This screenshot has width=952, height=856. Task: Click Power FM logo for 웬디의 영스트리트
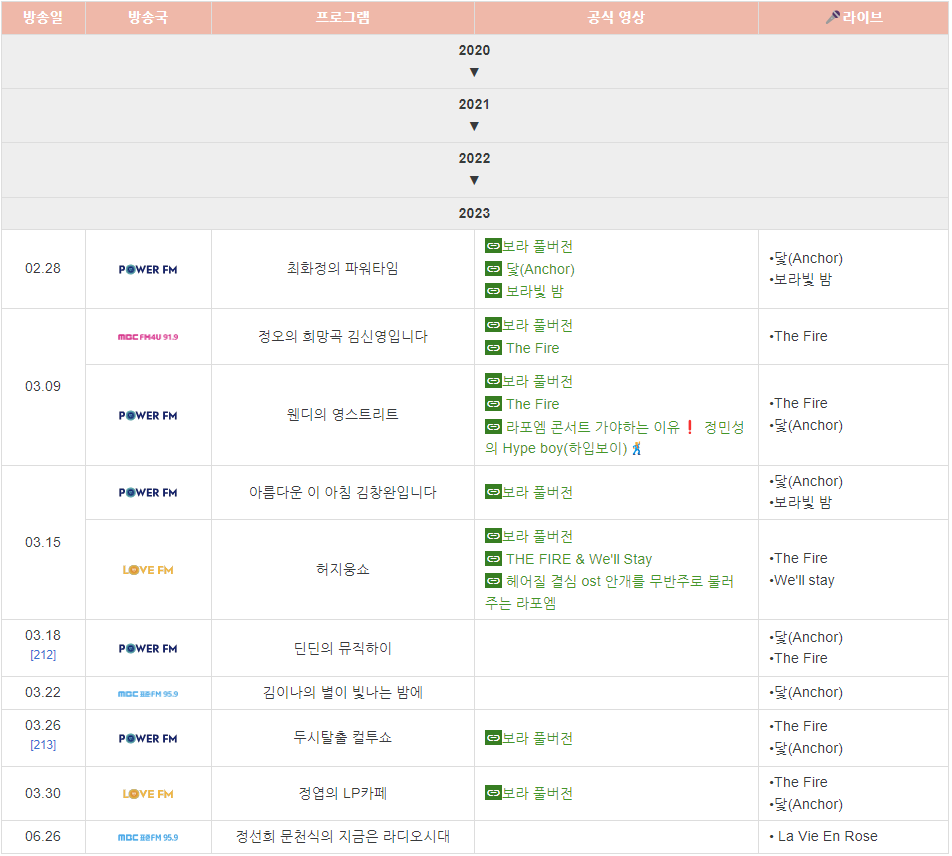pos(148,416)
